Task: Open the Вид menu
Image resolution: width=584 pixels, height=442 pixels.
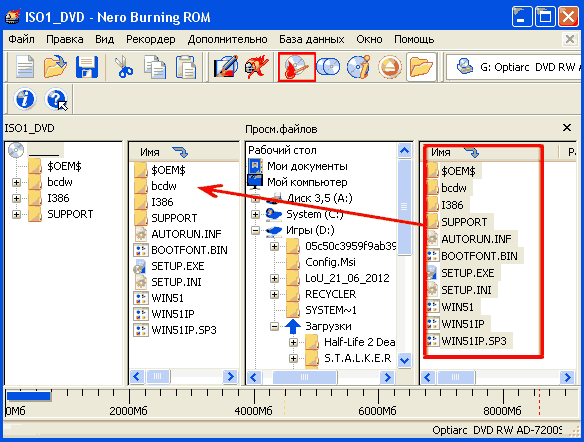Action: (x=105, y=39)
